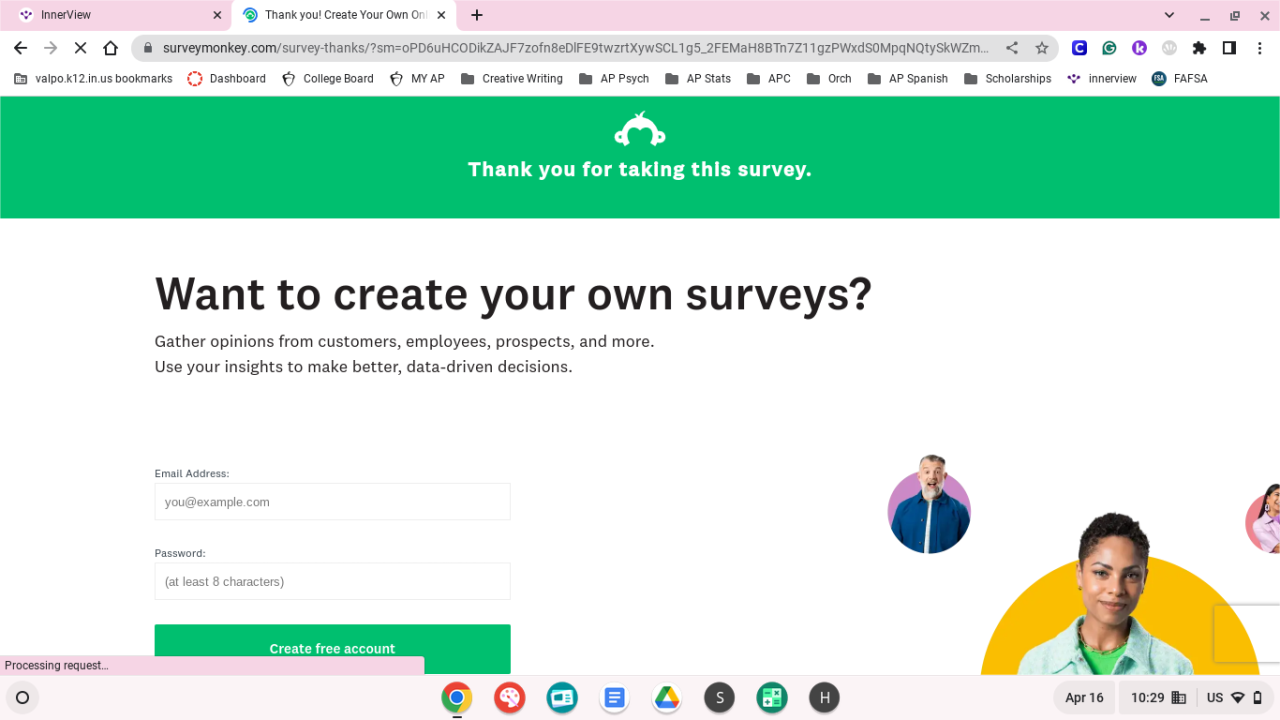Image resolution: width=1280 pixels, height=720 pixels.
Task: Open the S app in the shelf
Action: (x=719, y=697)
